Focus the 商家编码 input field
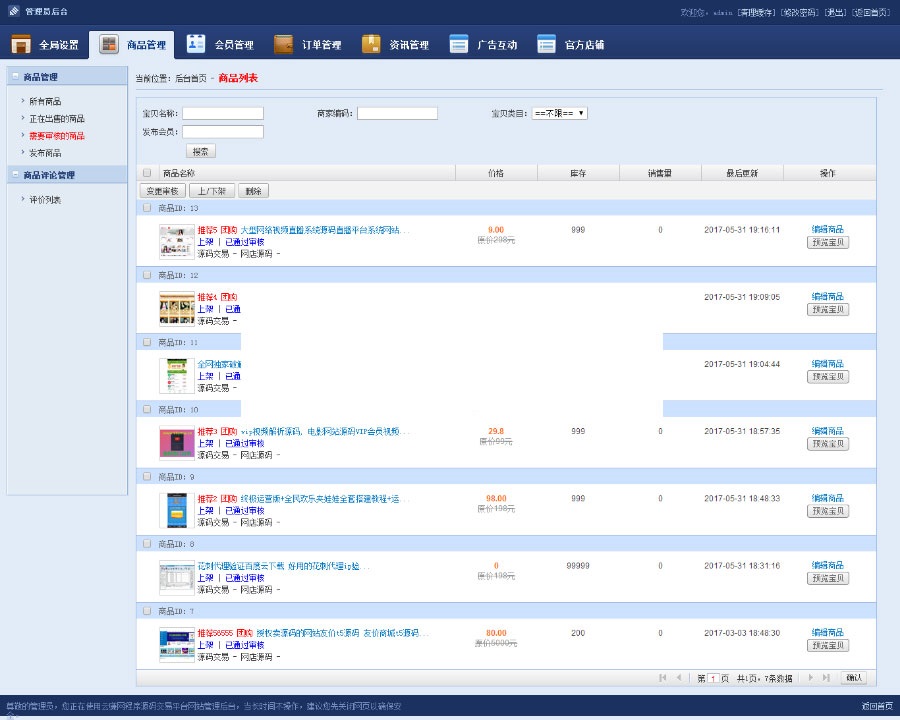The width and height of the screenshot is (900, 720). (397, 113)
